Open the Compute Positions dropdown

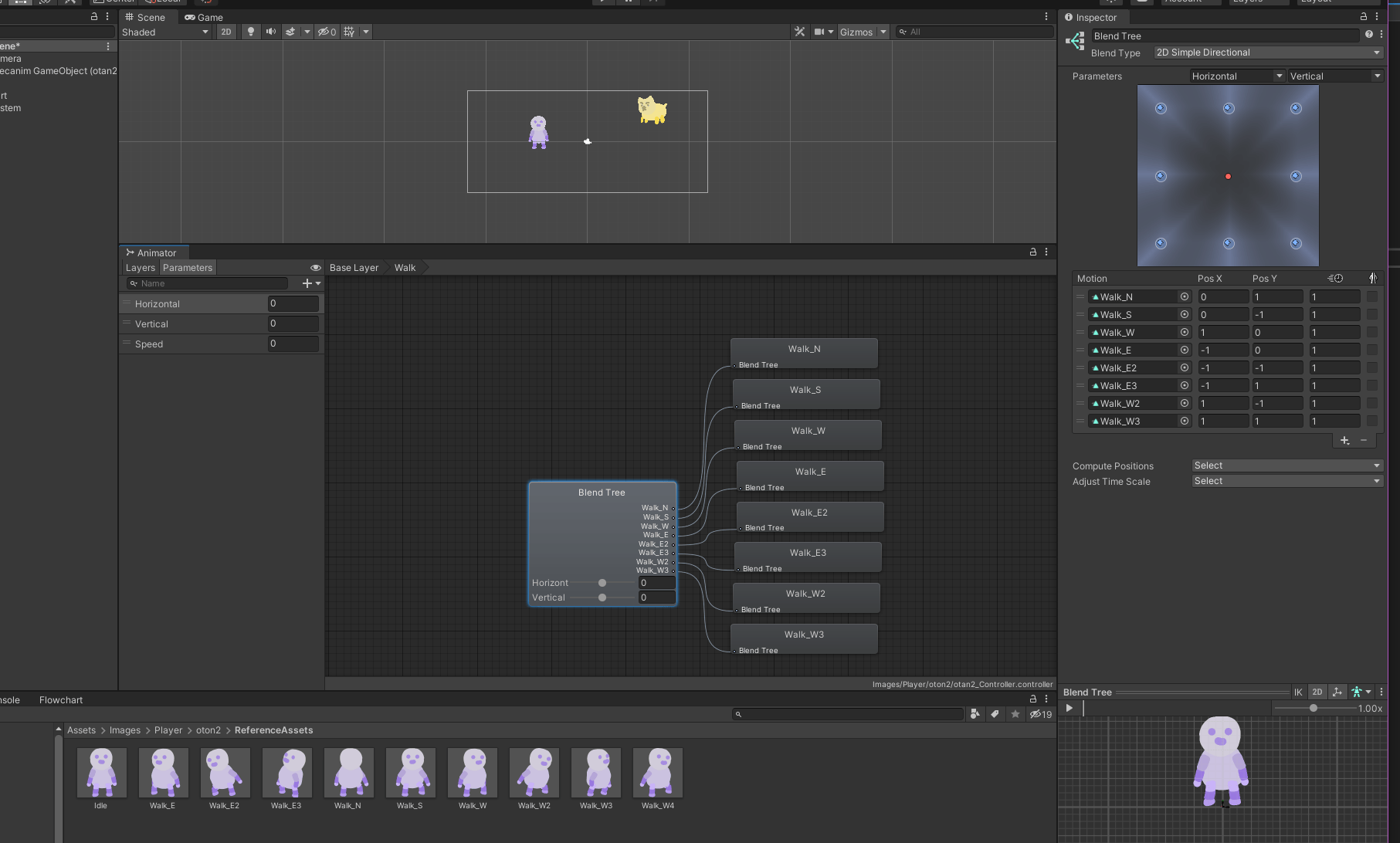tap(1286, 466)
